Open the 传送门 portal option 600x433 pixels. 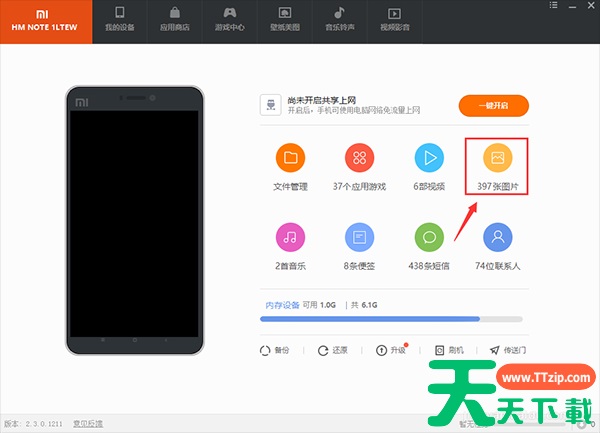[508, 350]
